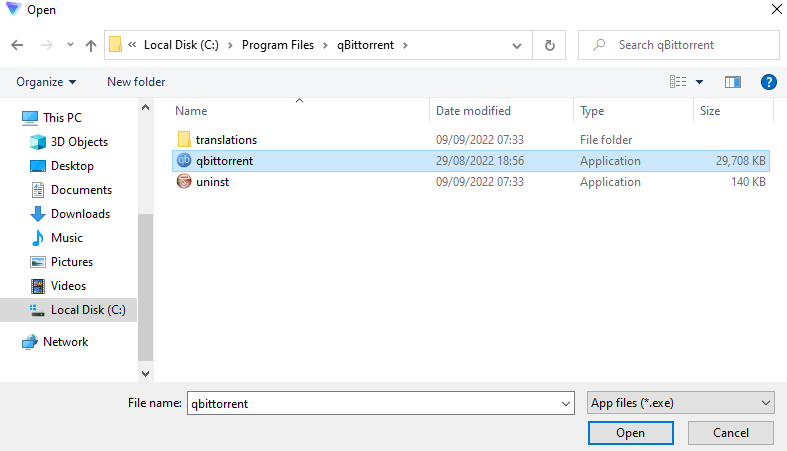Image resolution: width=787 pixels, height=451 pixels.
Task: Click the uninst installer icon
Action: pos(184,181)
